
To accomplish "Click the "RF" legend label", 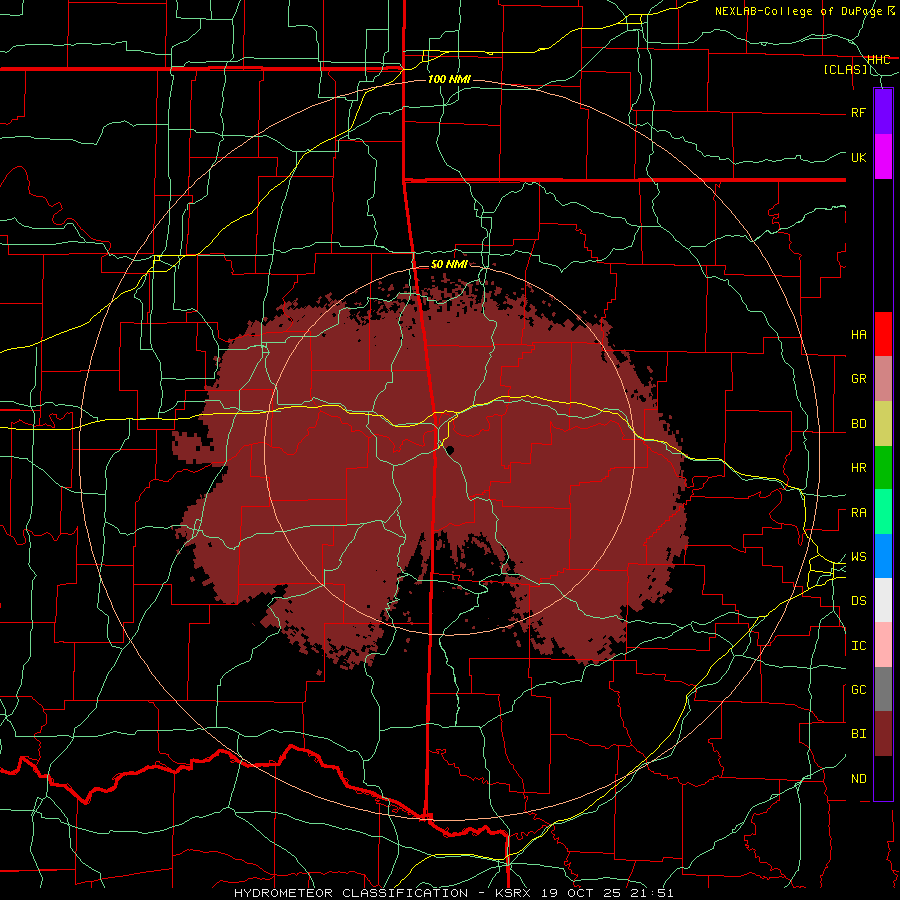I will (x=858, y=112).
